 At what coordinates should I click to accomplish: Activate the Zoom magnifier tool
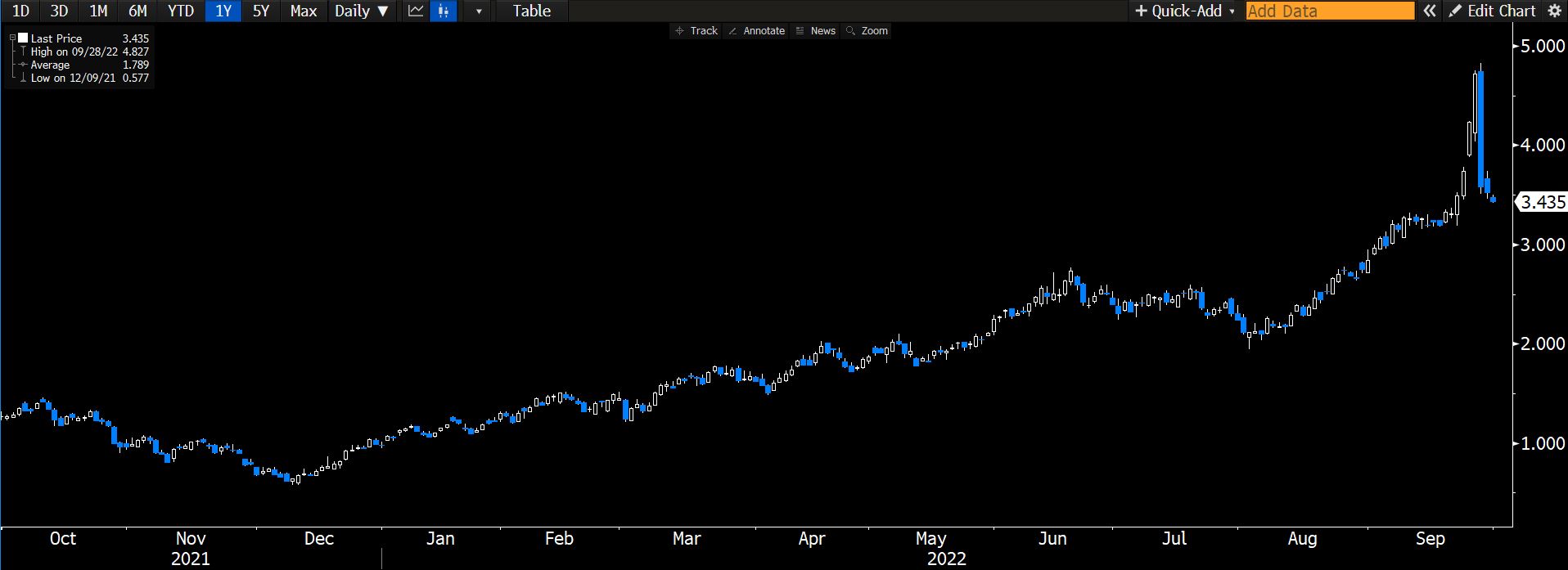(x=867, y=31)
